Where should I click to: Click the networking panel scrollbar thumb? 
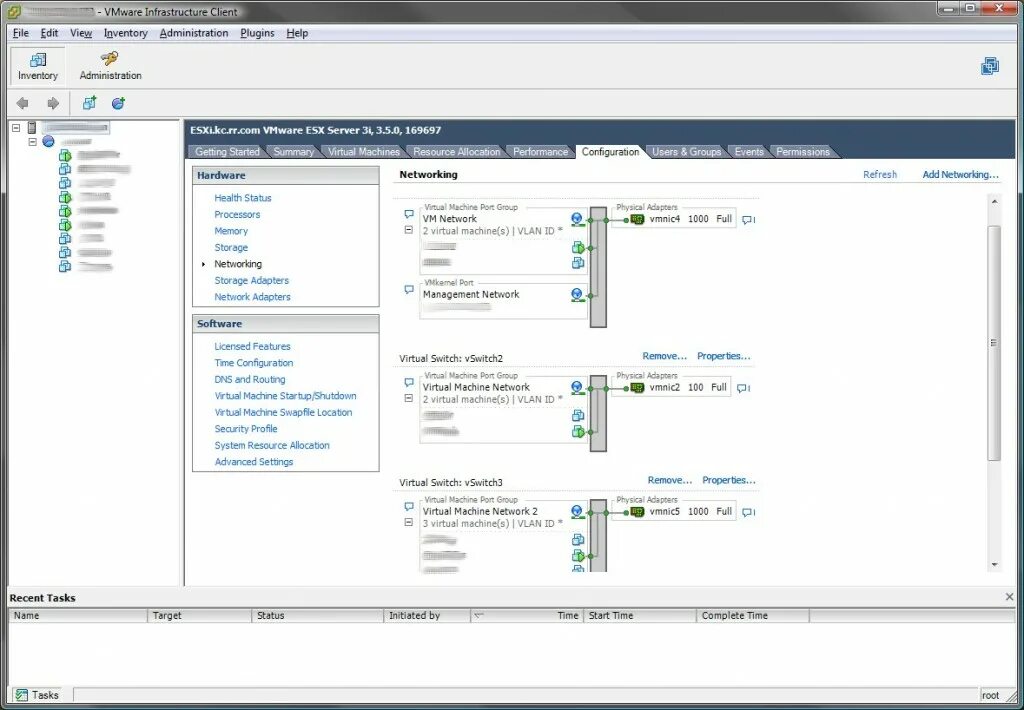[x=994, y=343]
